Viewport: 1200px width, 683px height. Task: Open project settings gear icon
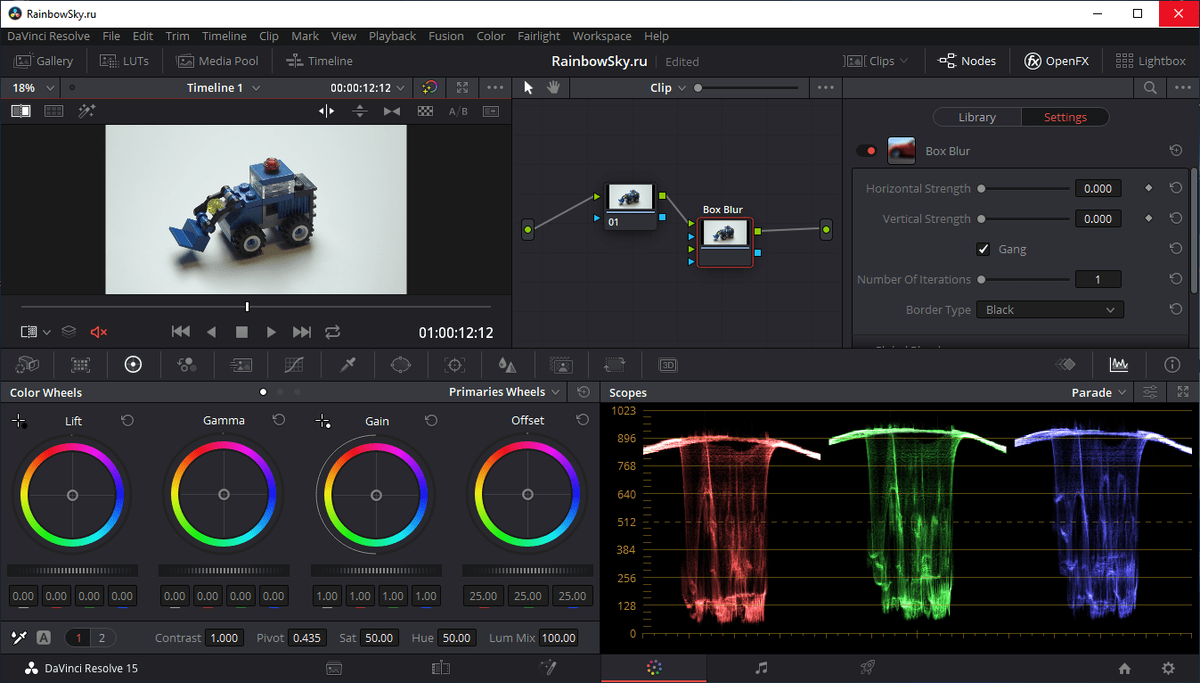tap(1168, 668)
